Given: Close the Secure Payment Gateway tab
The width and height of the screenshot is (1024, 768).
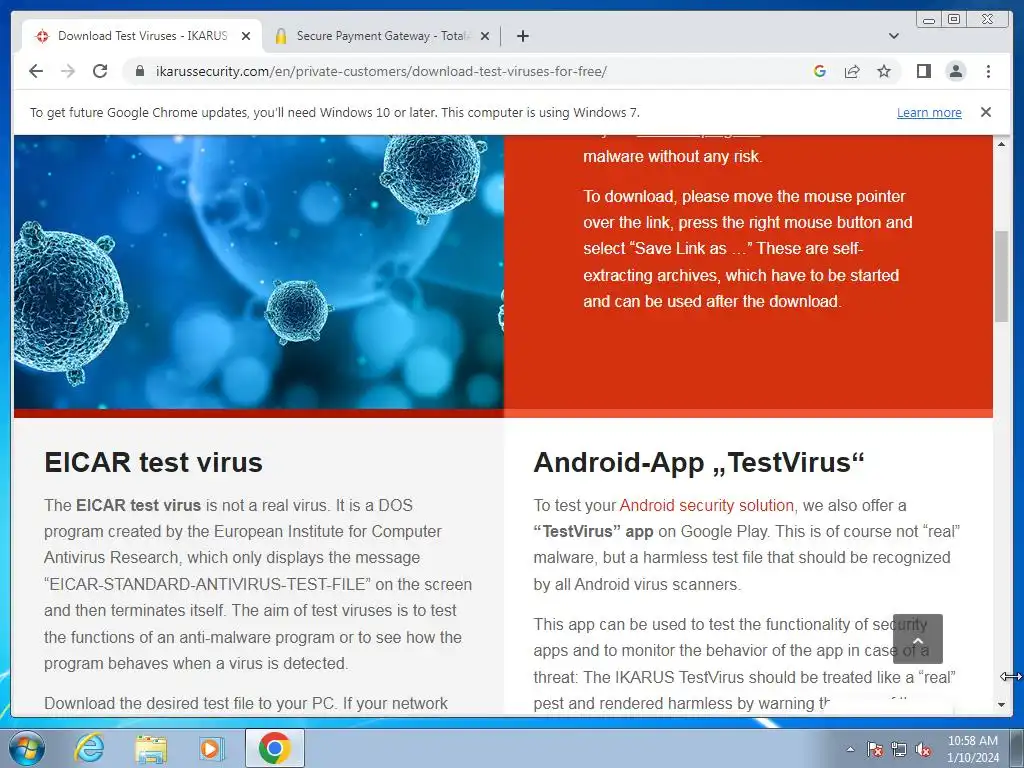Looking at the screenshot, I should (x=485, y=36).
